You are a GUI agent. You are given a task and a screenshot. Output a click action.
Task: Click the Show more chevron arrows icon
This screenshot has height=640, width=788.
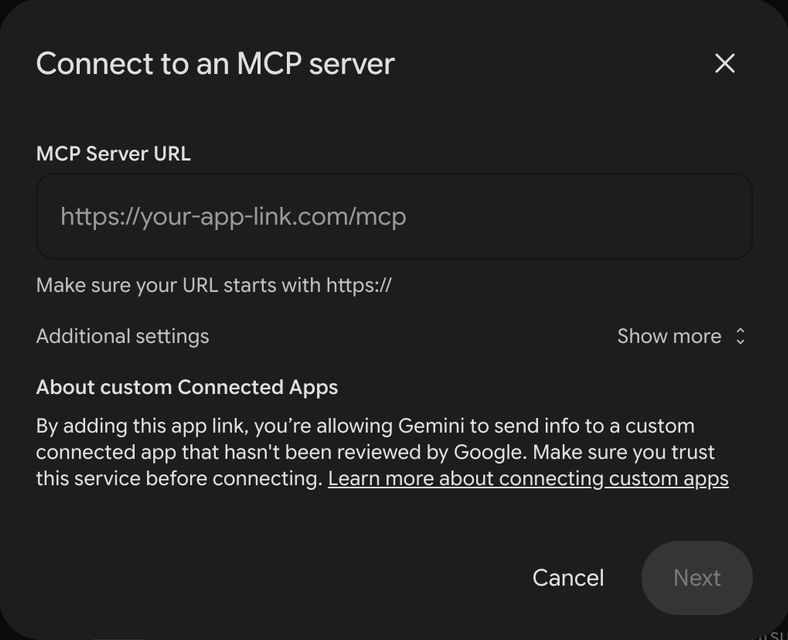click(x=740, y=336)
